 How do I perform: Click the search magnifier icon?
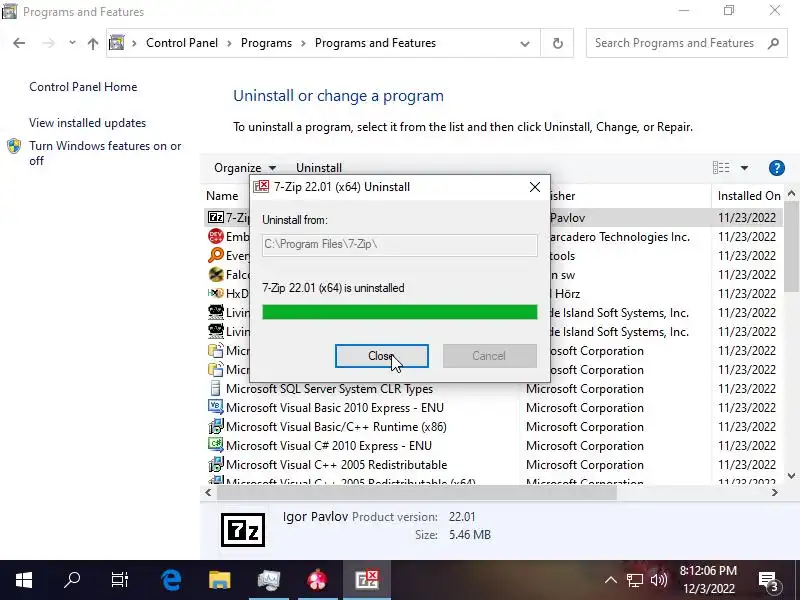point(773,43)
